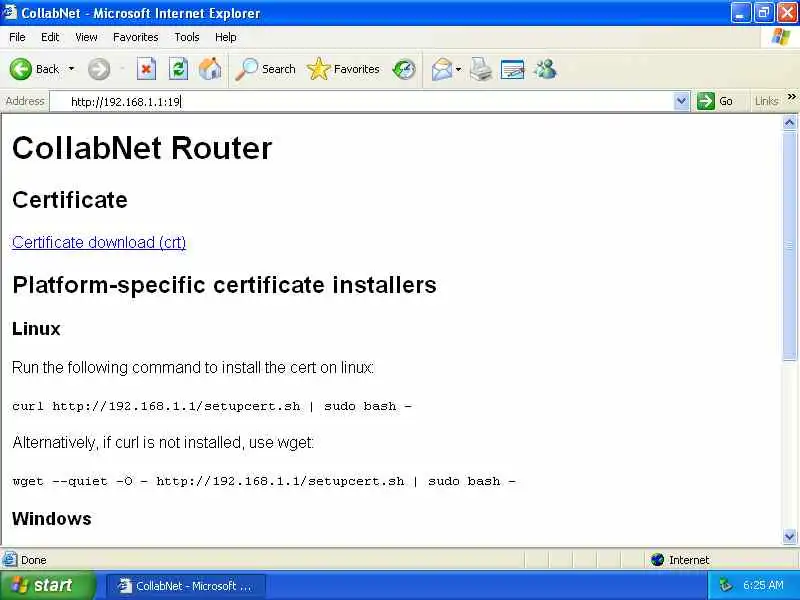Refresh the page with Refresh icon
This screenshot has height=600, width=800.
click(x=178, y=69)
